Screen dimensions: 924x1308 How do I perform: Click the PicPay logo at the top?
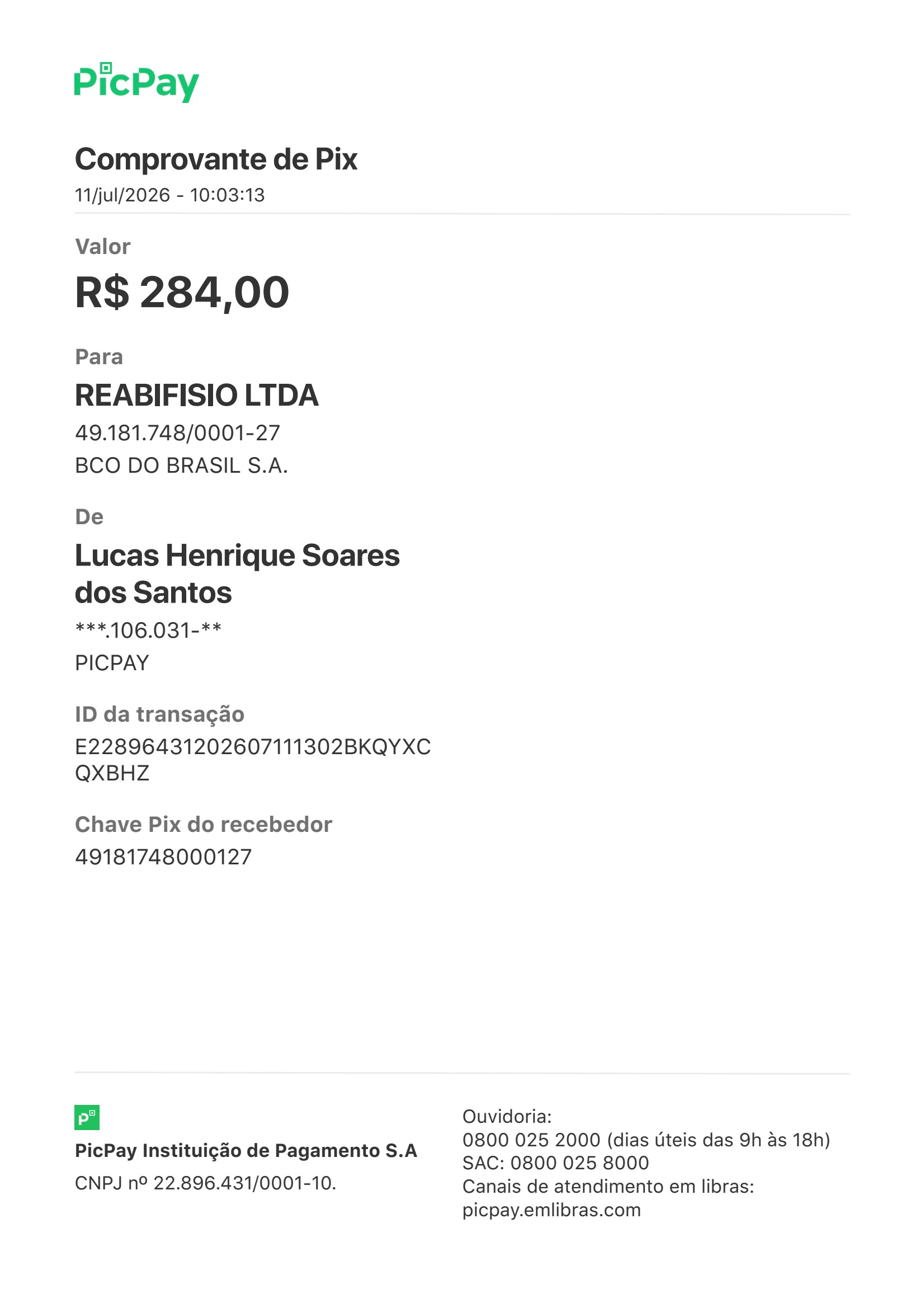pos(136,83)
